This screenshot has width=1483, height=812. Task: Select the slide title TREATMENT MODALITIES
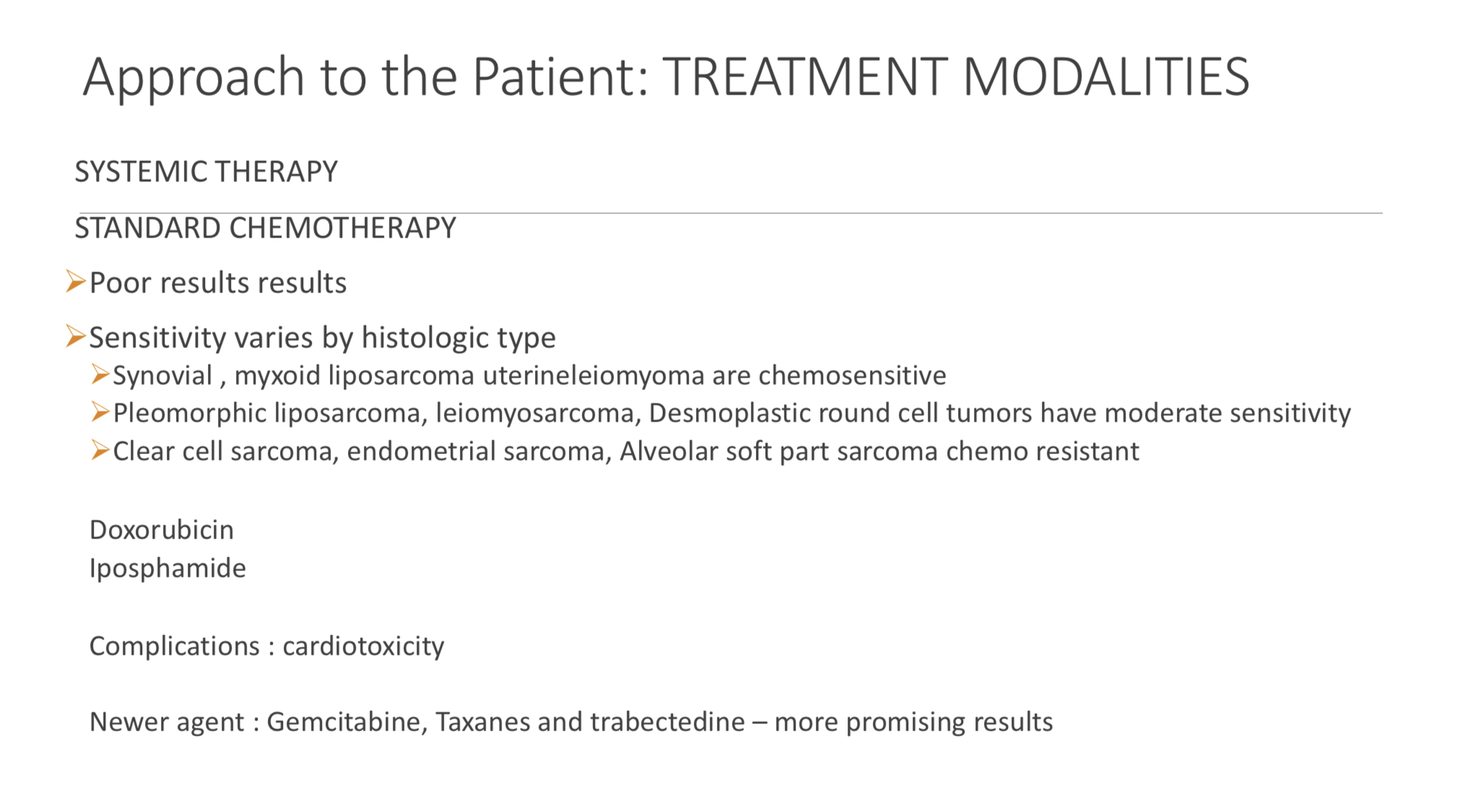[x=956, y=77]
